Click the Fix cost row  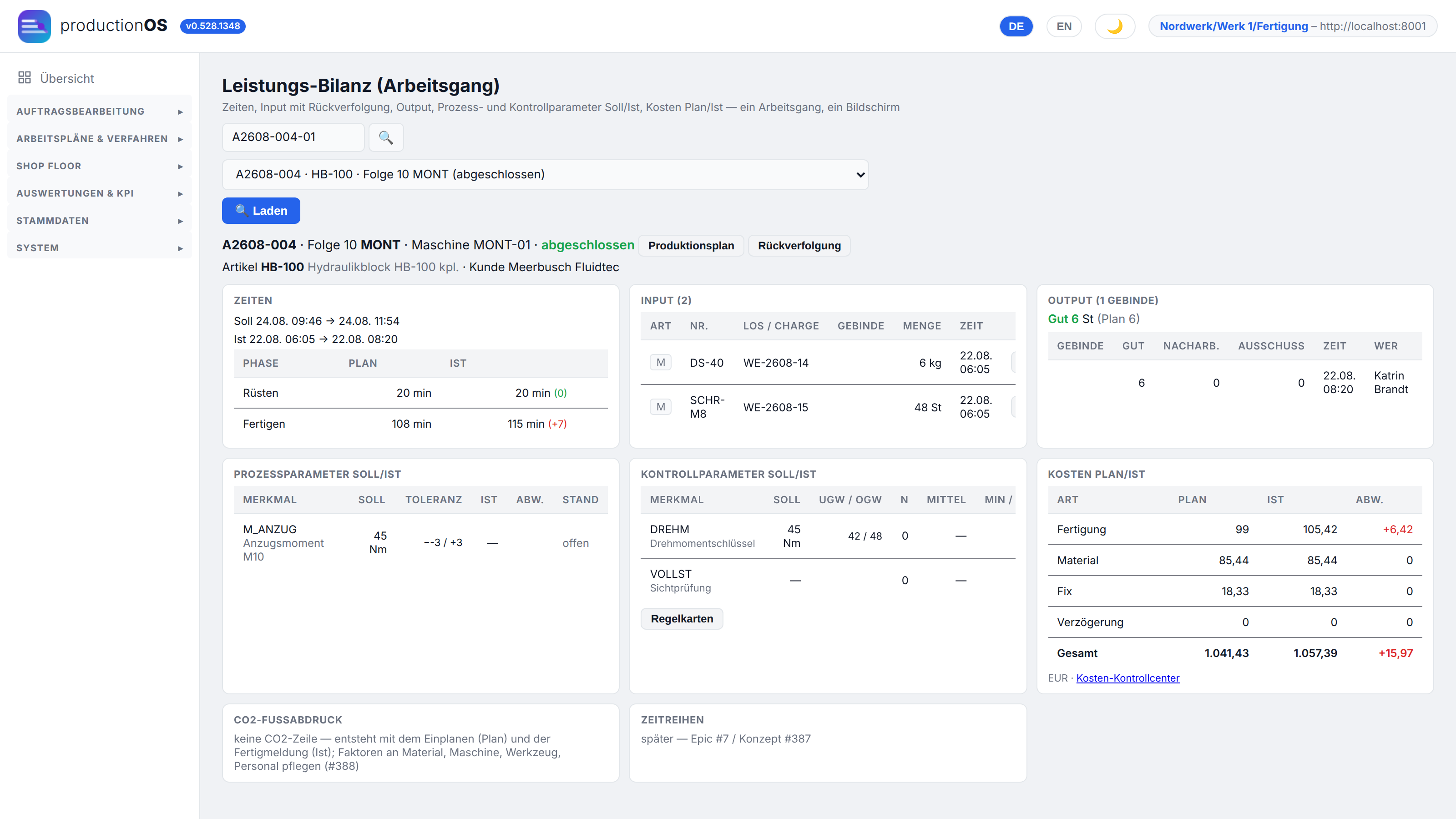click(x=1234, y=591)
